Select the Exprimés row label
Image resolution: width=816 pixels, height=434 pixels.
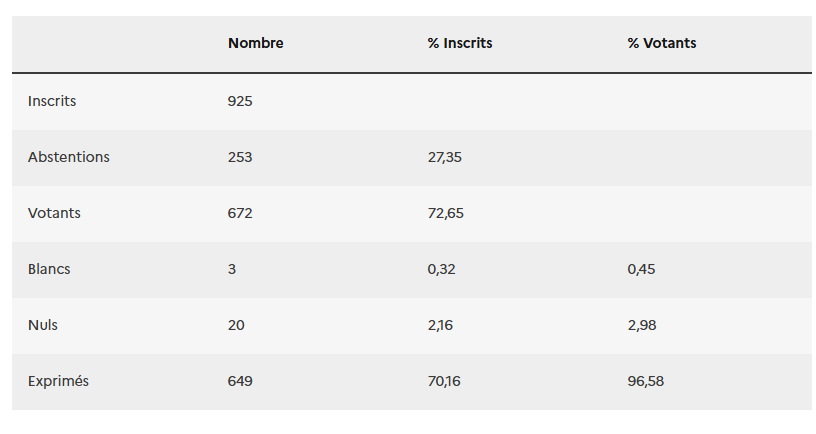(58, 381)
